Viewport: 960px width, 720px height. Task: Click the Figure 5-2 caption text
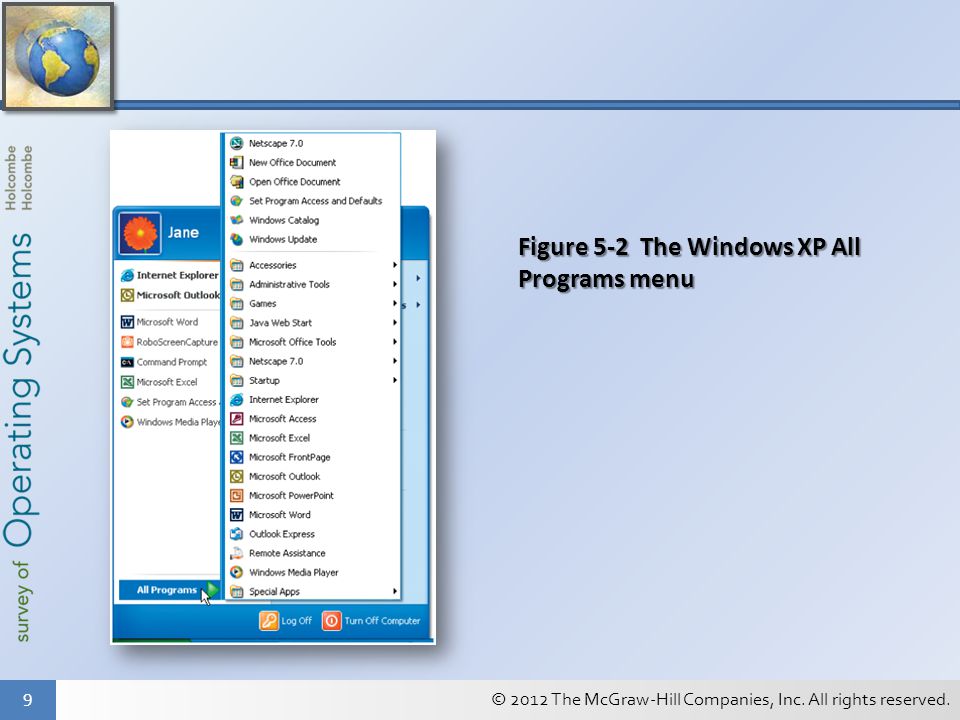(x=689, y=262)
